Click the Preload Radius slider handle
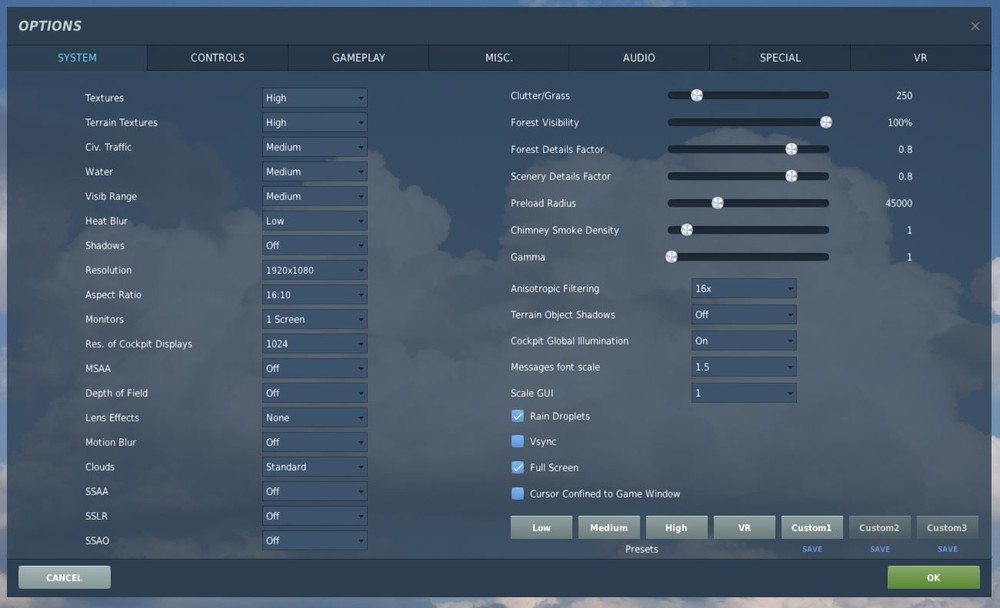Viewport: 1000px width, 608px height. [718, 202]
